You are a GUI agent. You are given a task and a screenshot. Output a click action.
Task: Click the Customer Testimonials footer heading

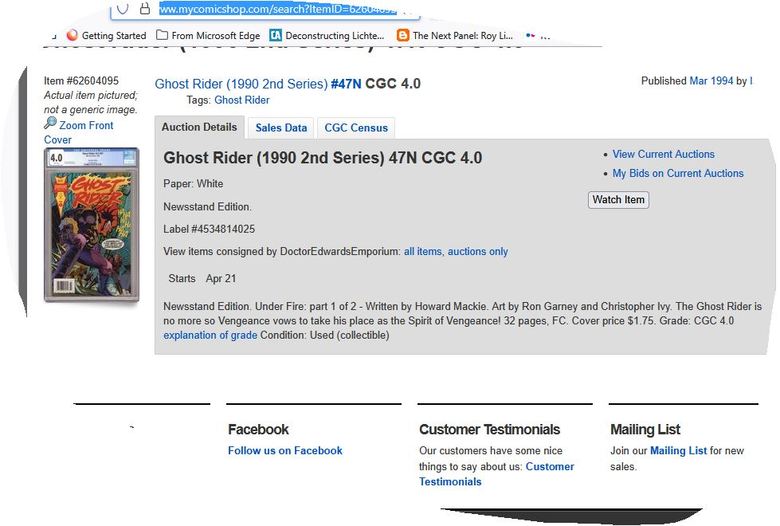point(489,429)
